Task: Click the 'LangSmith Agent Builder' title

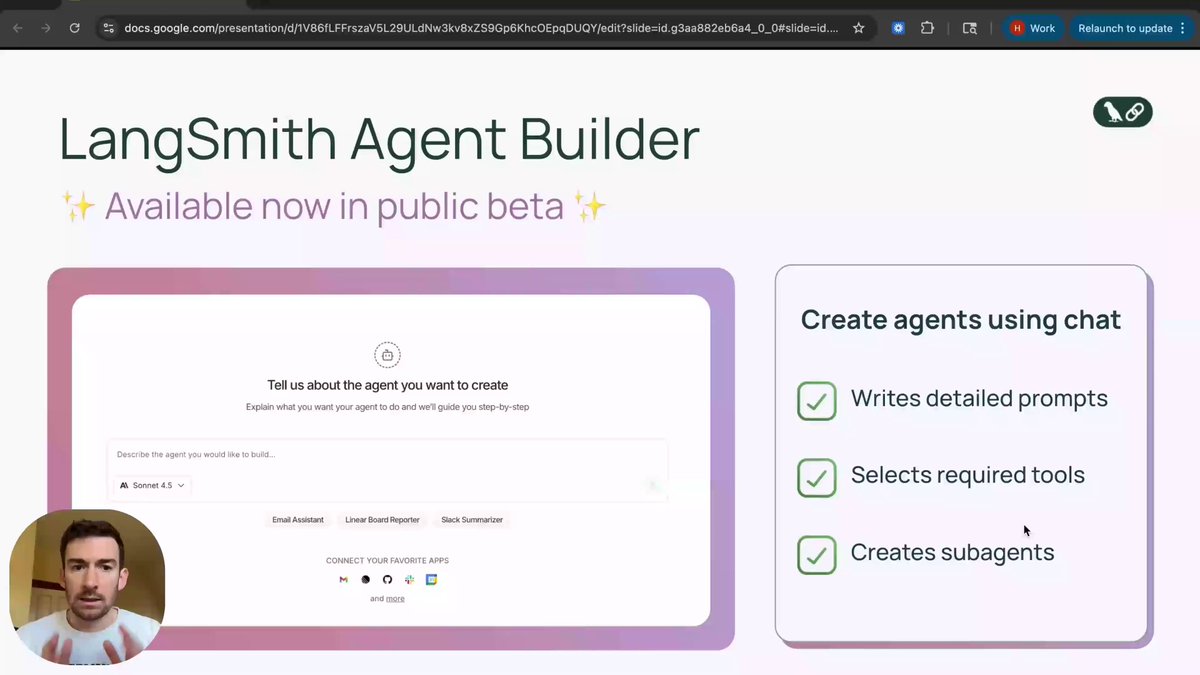Action: pos(379,139)
